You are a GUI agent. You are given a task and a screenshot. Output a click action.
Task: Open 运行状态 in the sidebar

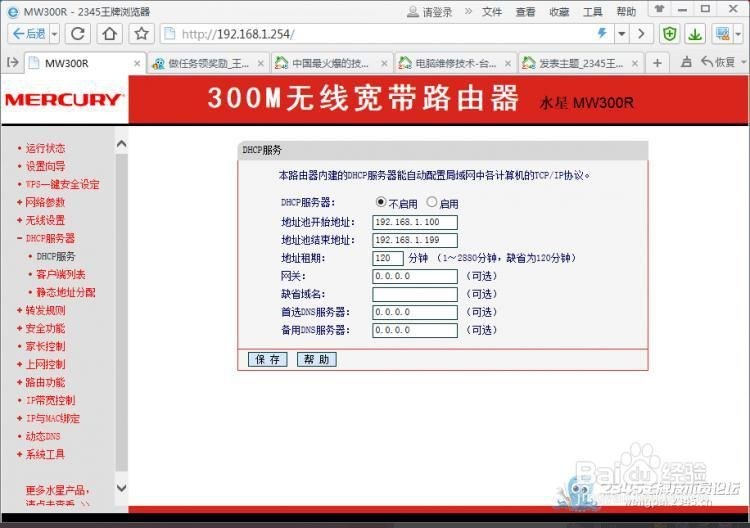click(x=45, y=148)
